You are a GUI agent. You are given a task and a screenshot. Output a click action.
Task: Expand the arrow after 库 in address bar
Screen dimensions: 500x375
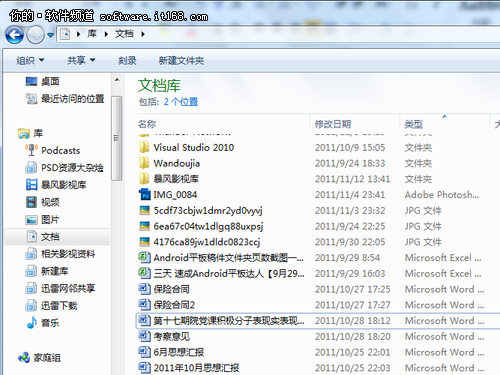(x=106, y=34)
